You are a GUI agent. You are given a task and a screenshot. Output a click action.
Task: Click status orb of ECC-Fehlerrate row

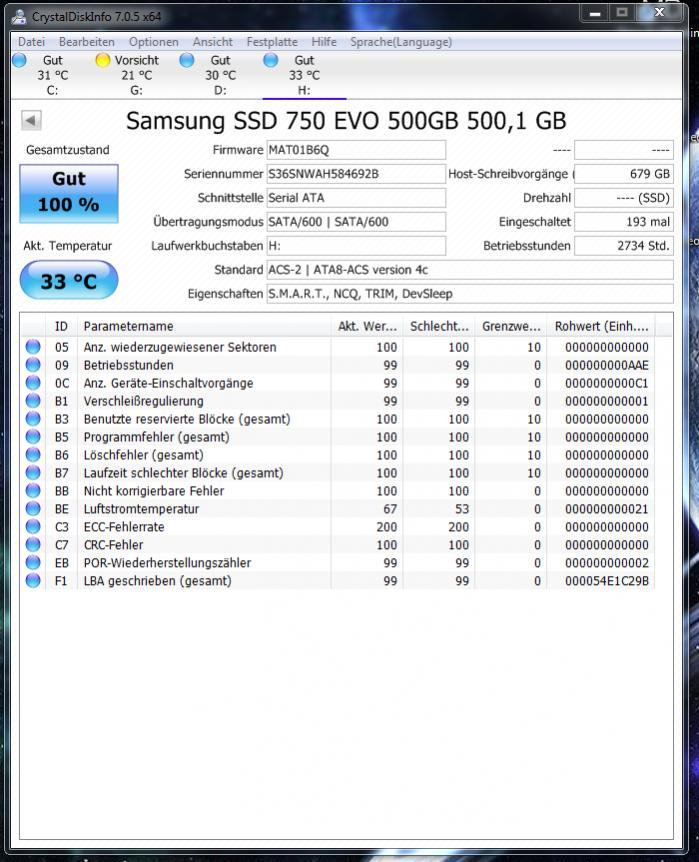point(33,526)
